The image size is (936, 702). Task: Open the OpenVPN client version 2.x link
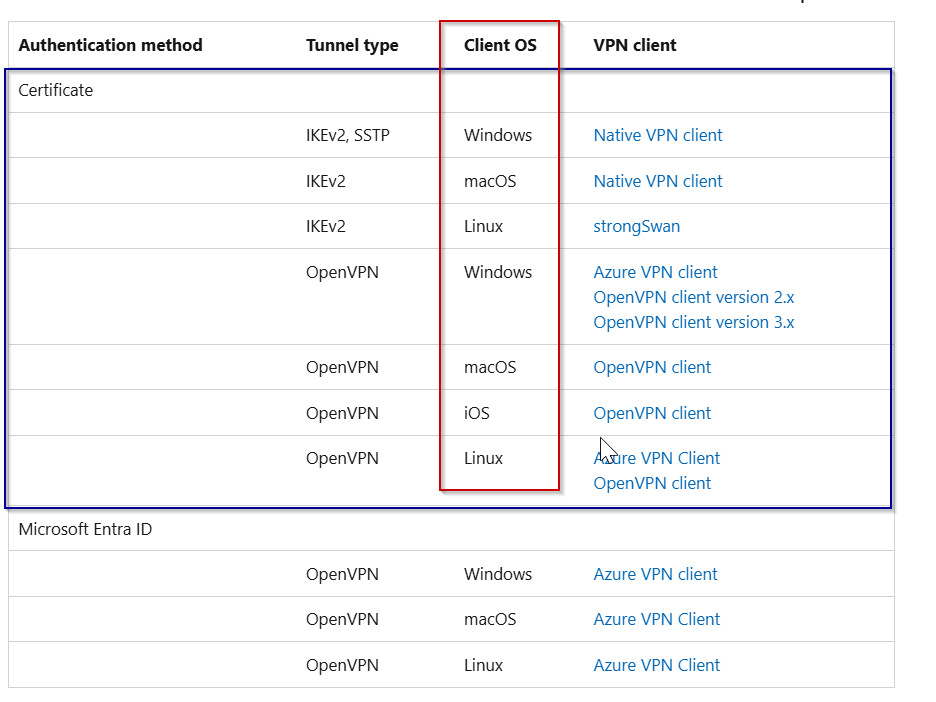[694, 297]
